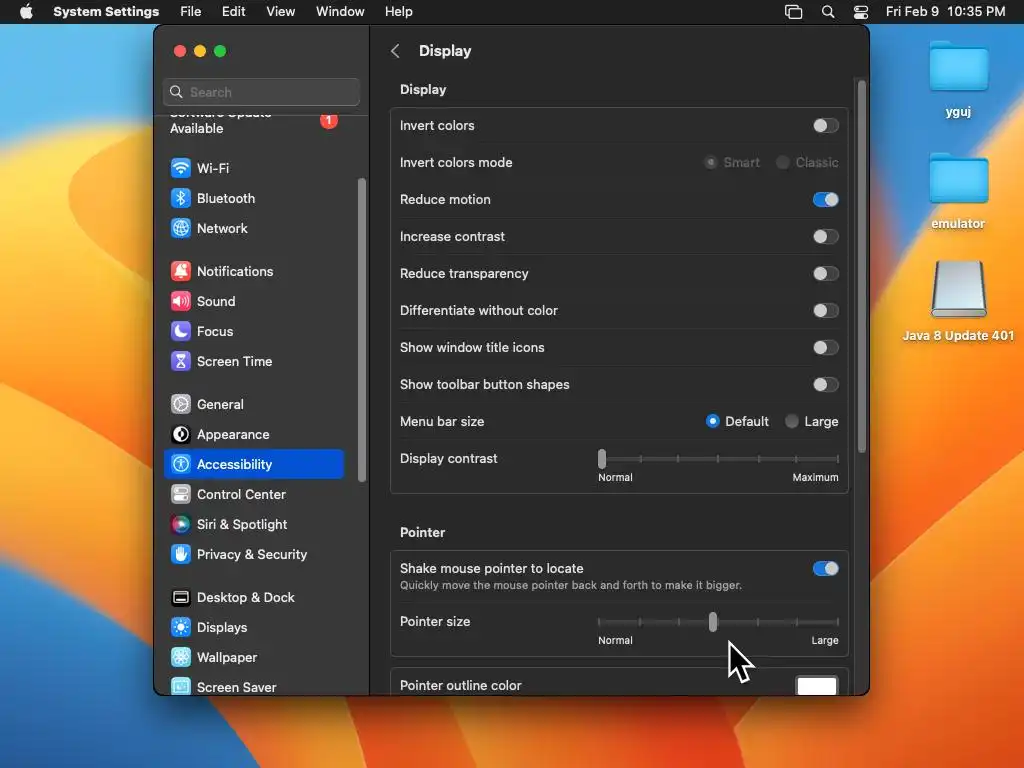Select Large menu bar size
The image size is (1024, 768).
[x=792, y=421]
